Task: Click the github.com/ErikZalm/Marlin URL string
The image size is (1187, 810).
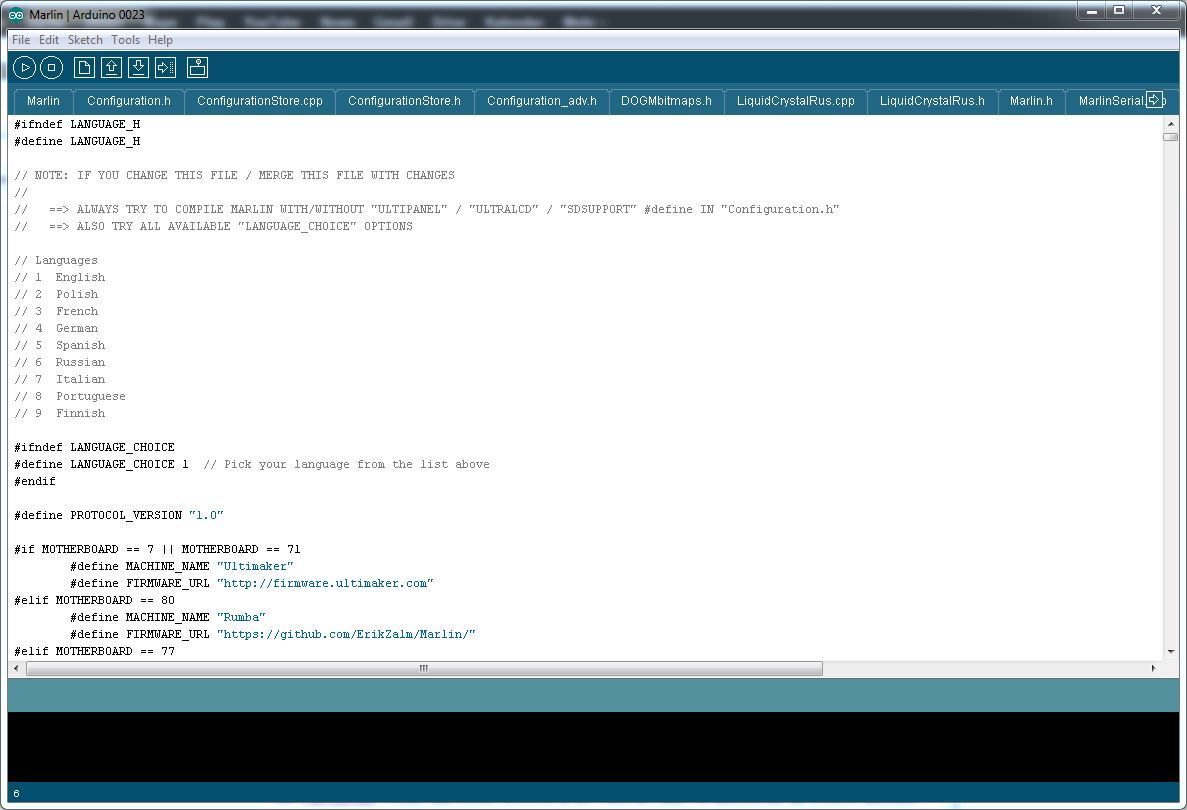Action: (346, 634)
